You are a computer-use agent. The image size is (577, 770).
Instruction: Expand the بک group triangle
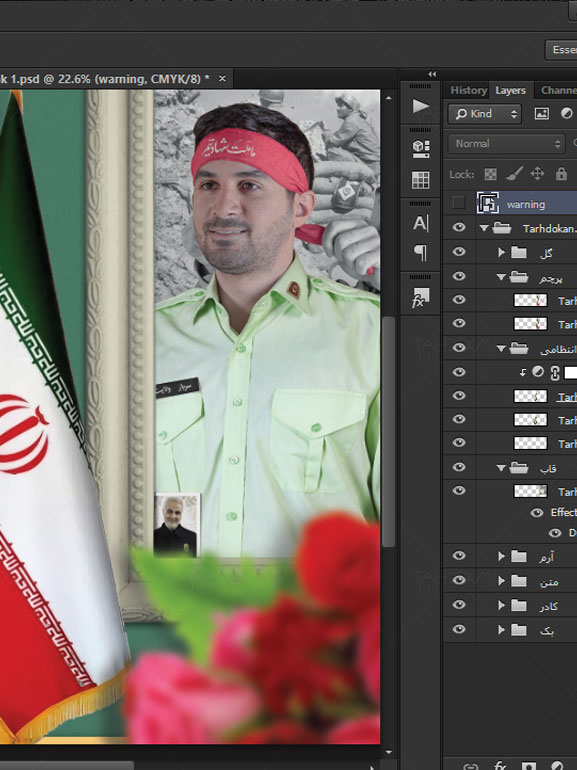pyautogui.click(x=501, y=630)
